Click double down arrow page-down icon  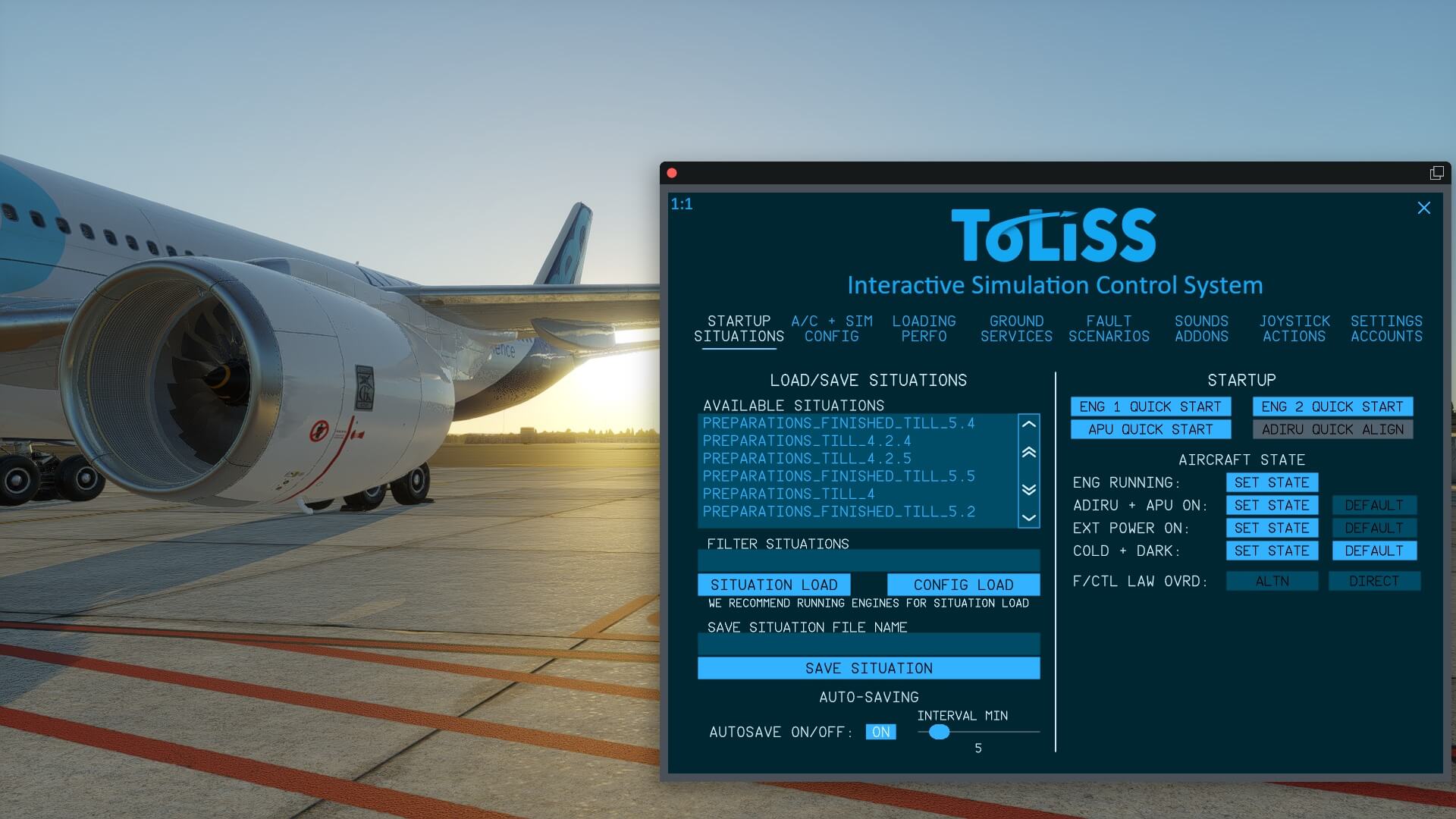click(1028, 490)
